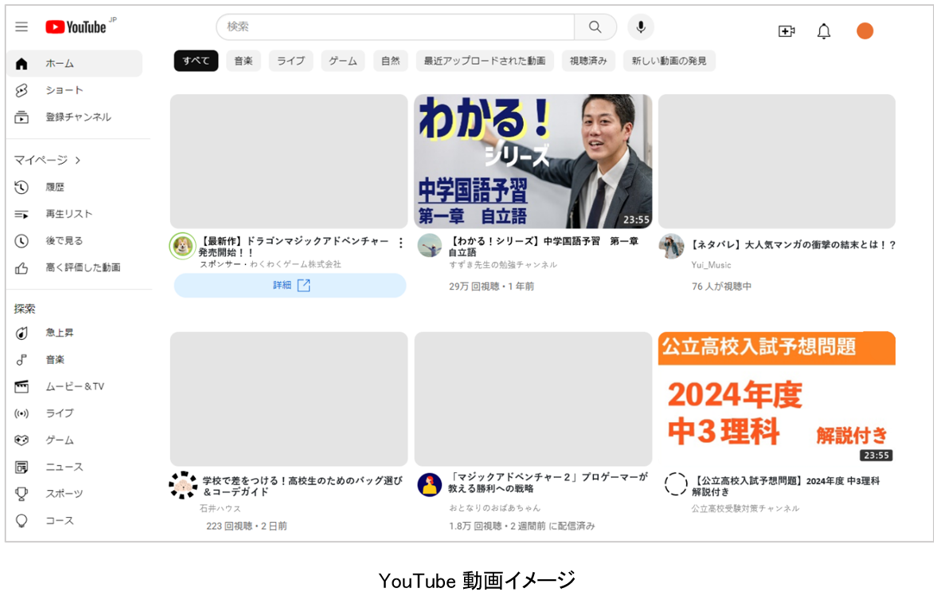The height and width of the screenshot is (595, 937).
Task: Click the YouTube logo
Action: coord(76,27)
